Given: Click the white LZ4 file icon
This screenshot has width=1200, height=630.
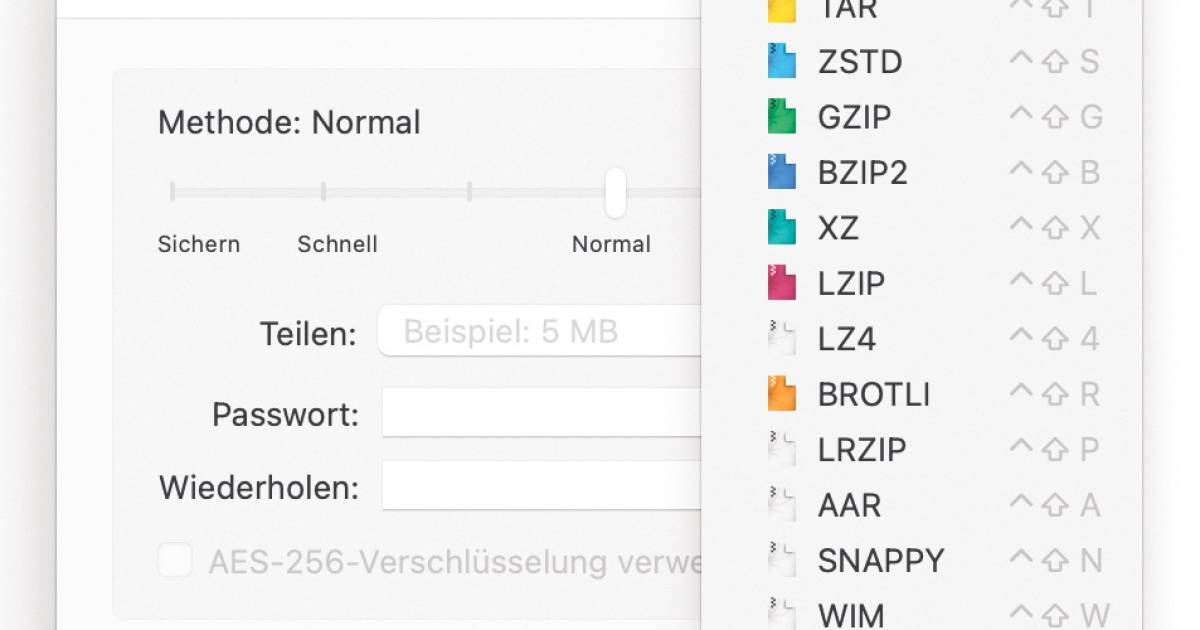Looking at the screenshot, I should [x=781, y=339].
